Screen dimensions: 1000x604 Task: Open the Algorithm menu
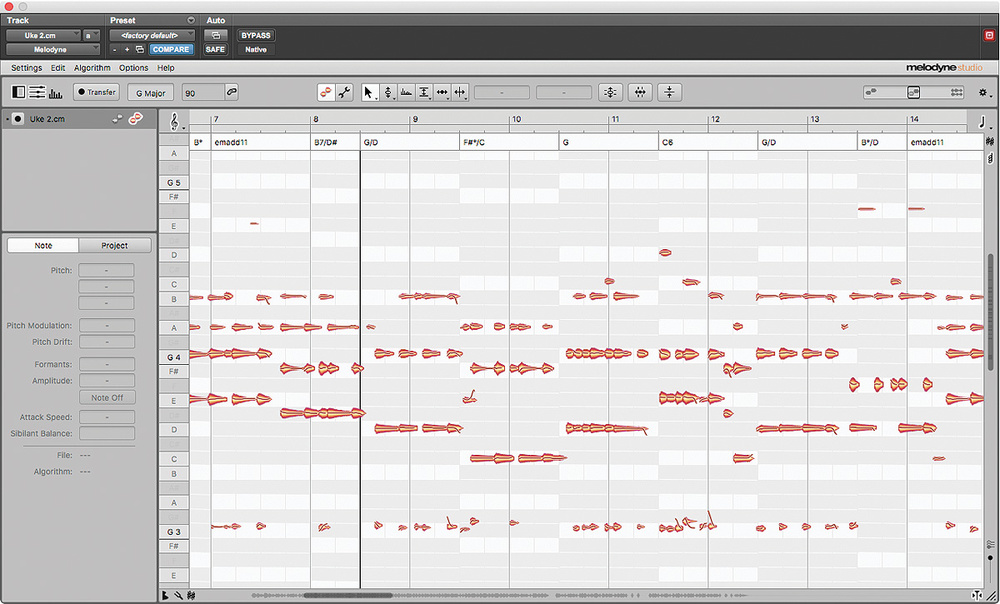(91, 68)
